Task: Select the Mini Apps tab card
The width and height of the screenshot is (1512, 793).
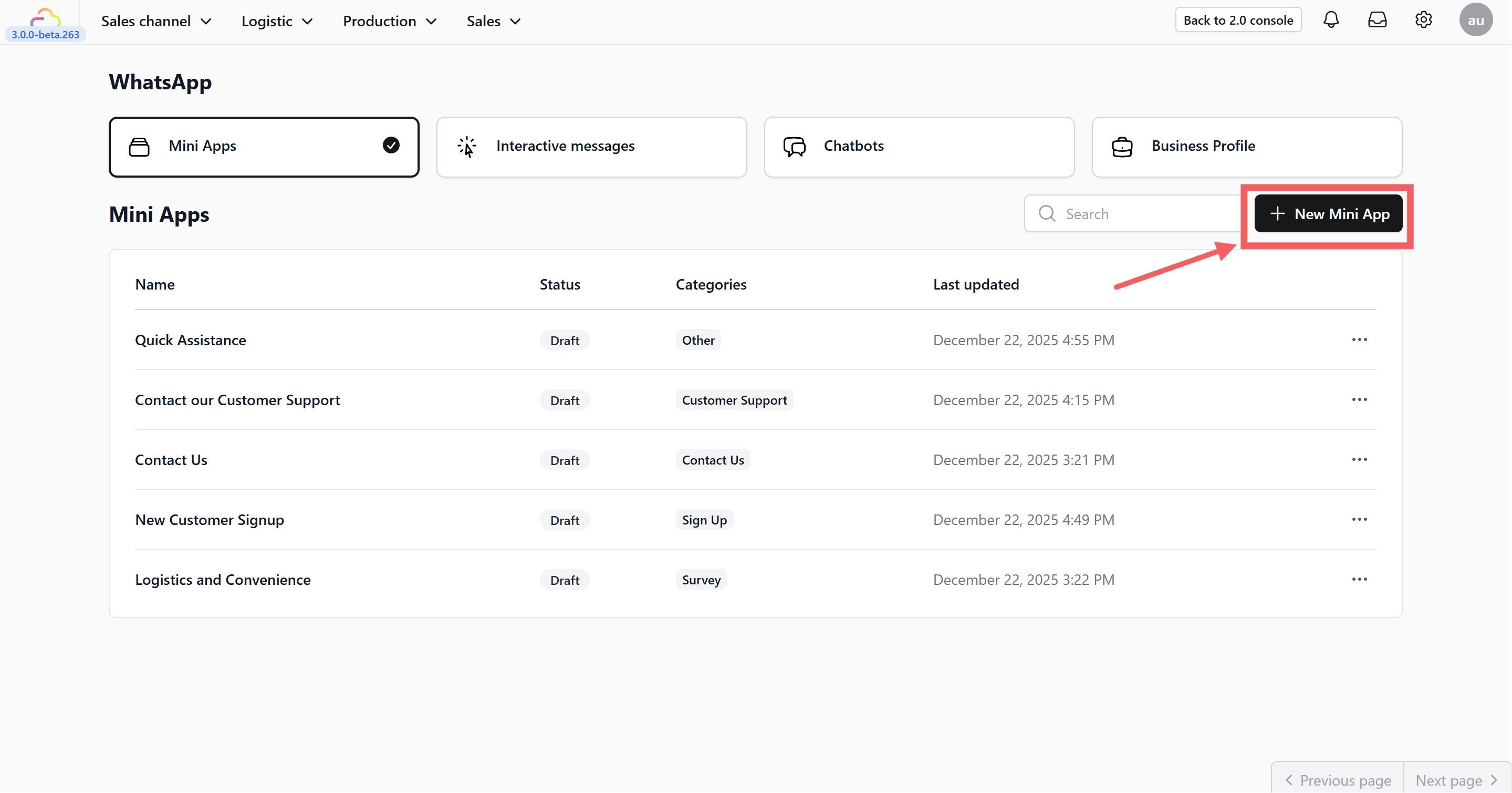Action: tap(264, 147)
